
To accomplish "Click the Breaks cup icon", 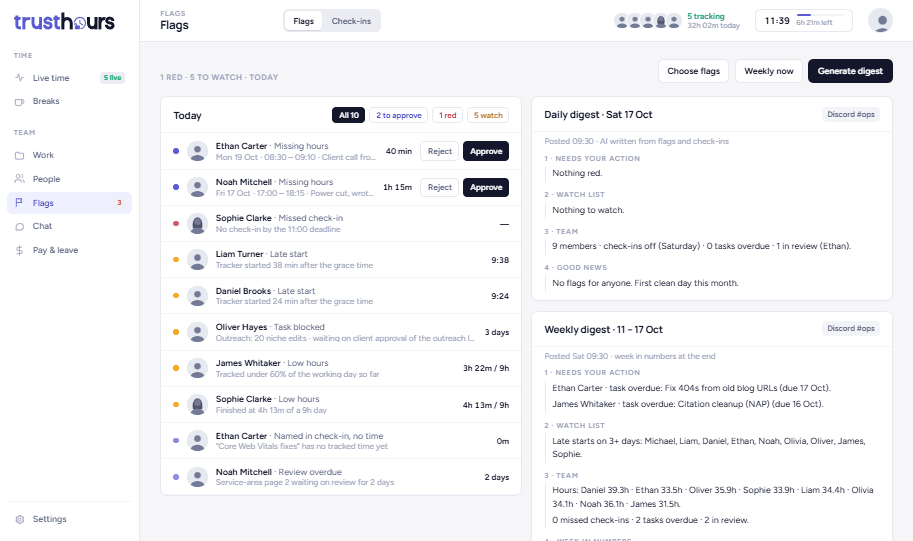I will tap(19, 101).
